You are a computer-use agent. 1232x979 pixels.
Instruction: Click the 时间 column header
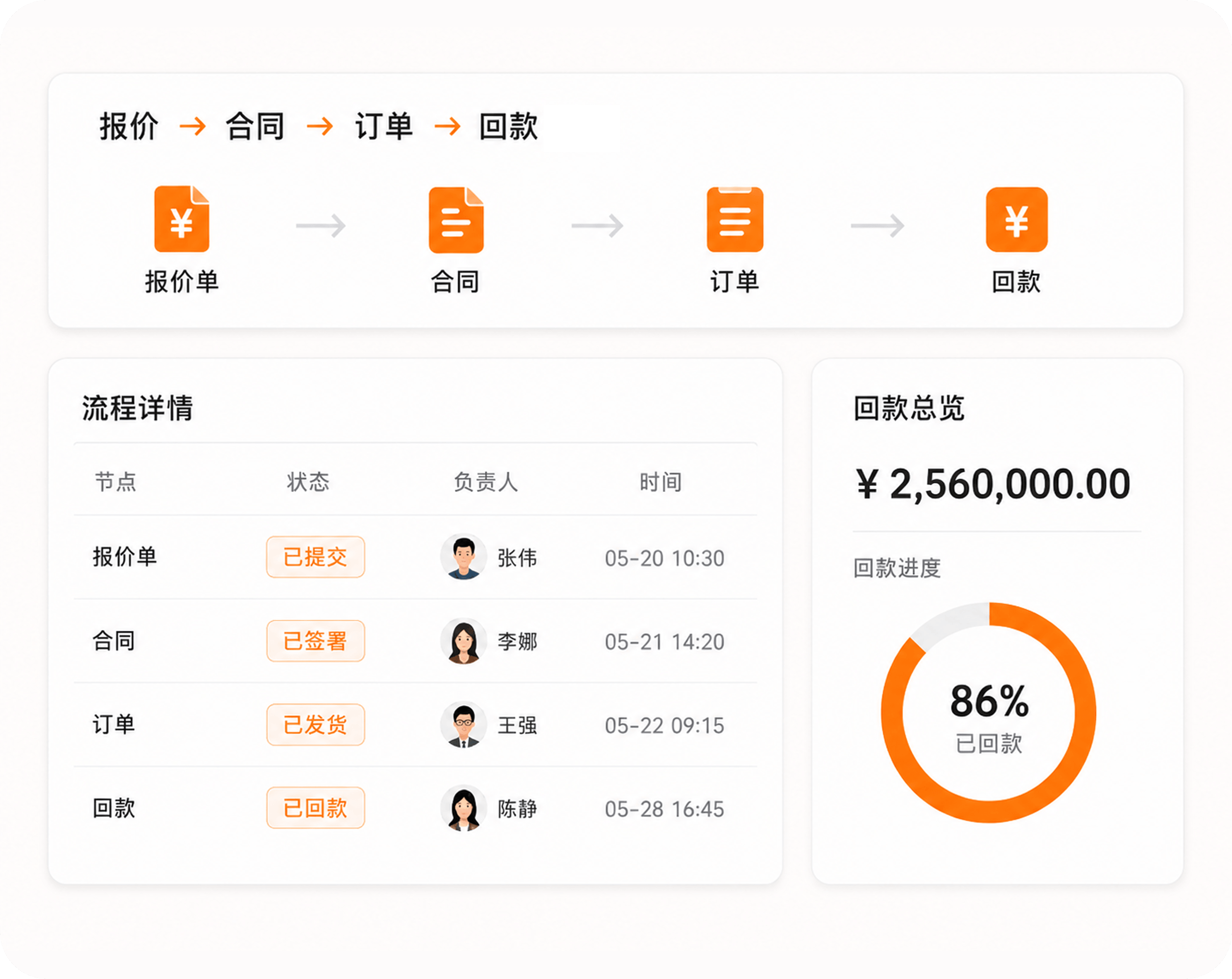(x=661, y=482)
